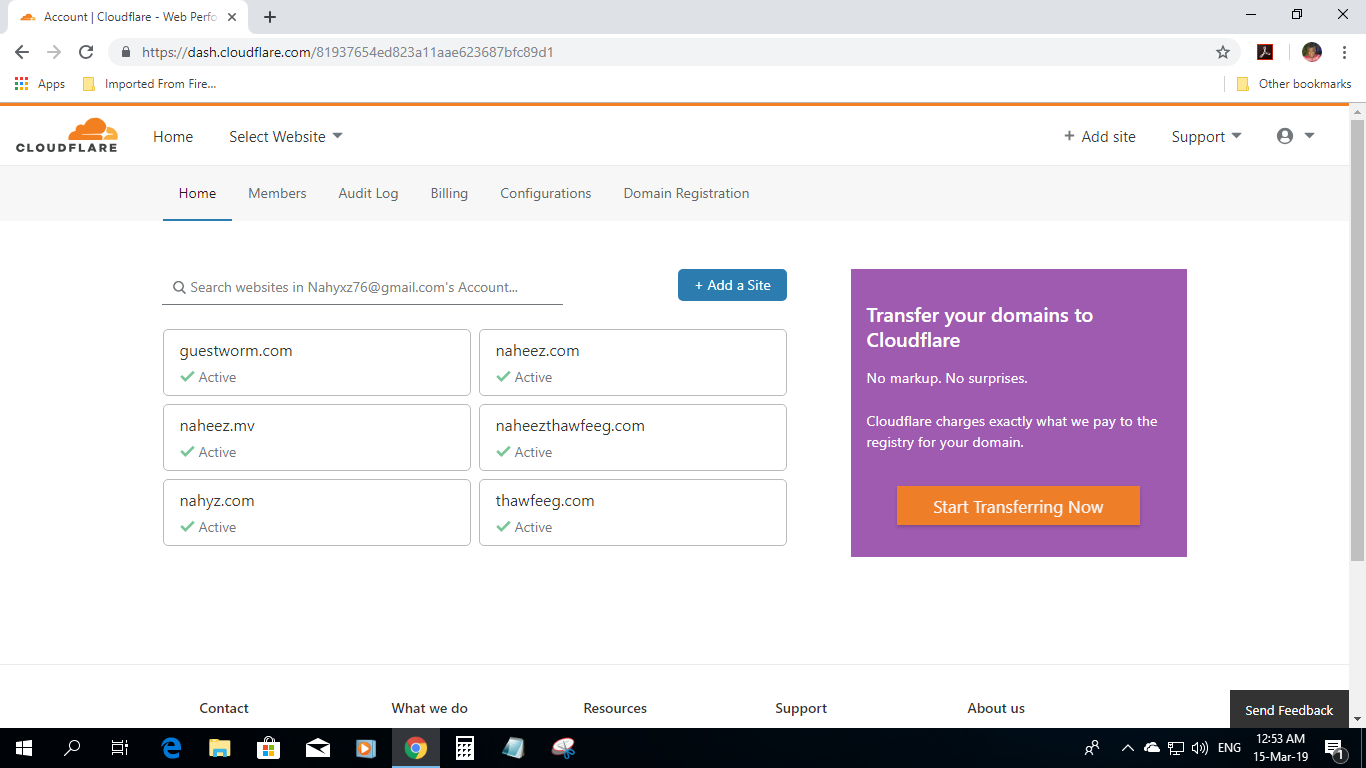Open the guestworm.com site card

[317, 363]
